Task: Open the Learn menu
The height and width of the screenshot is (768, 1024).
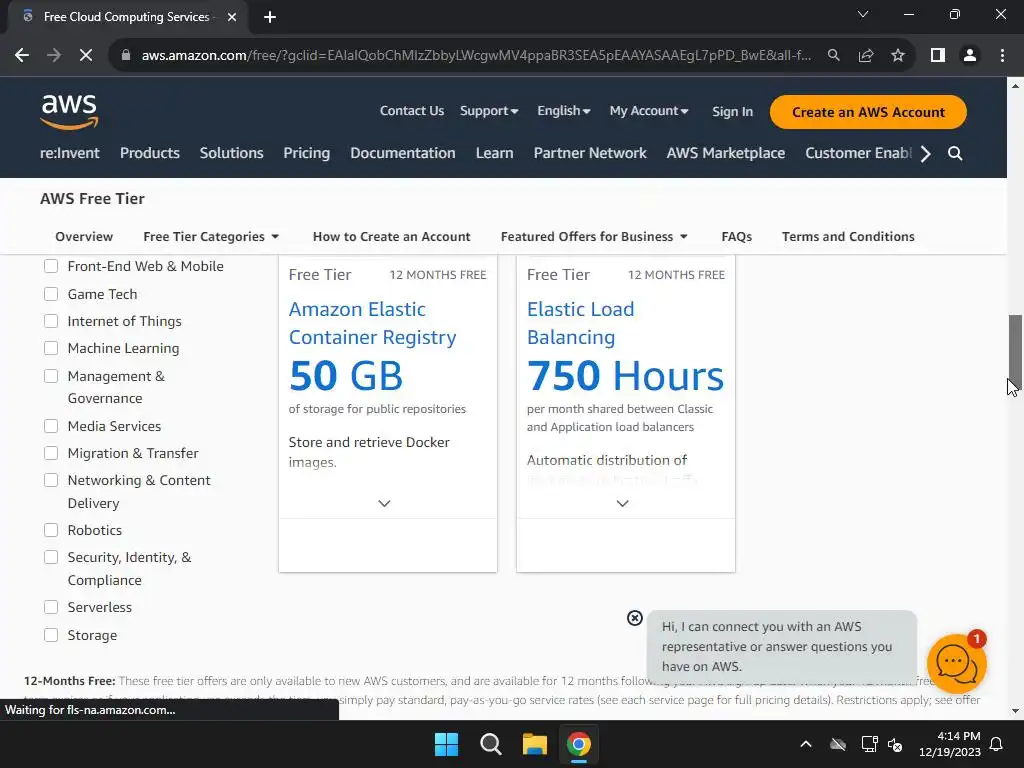Action: [494, 153]
